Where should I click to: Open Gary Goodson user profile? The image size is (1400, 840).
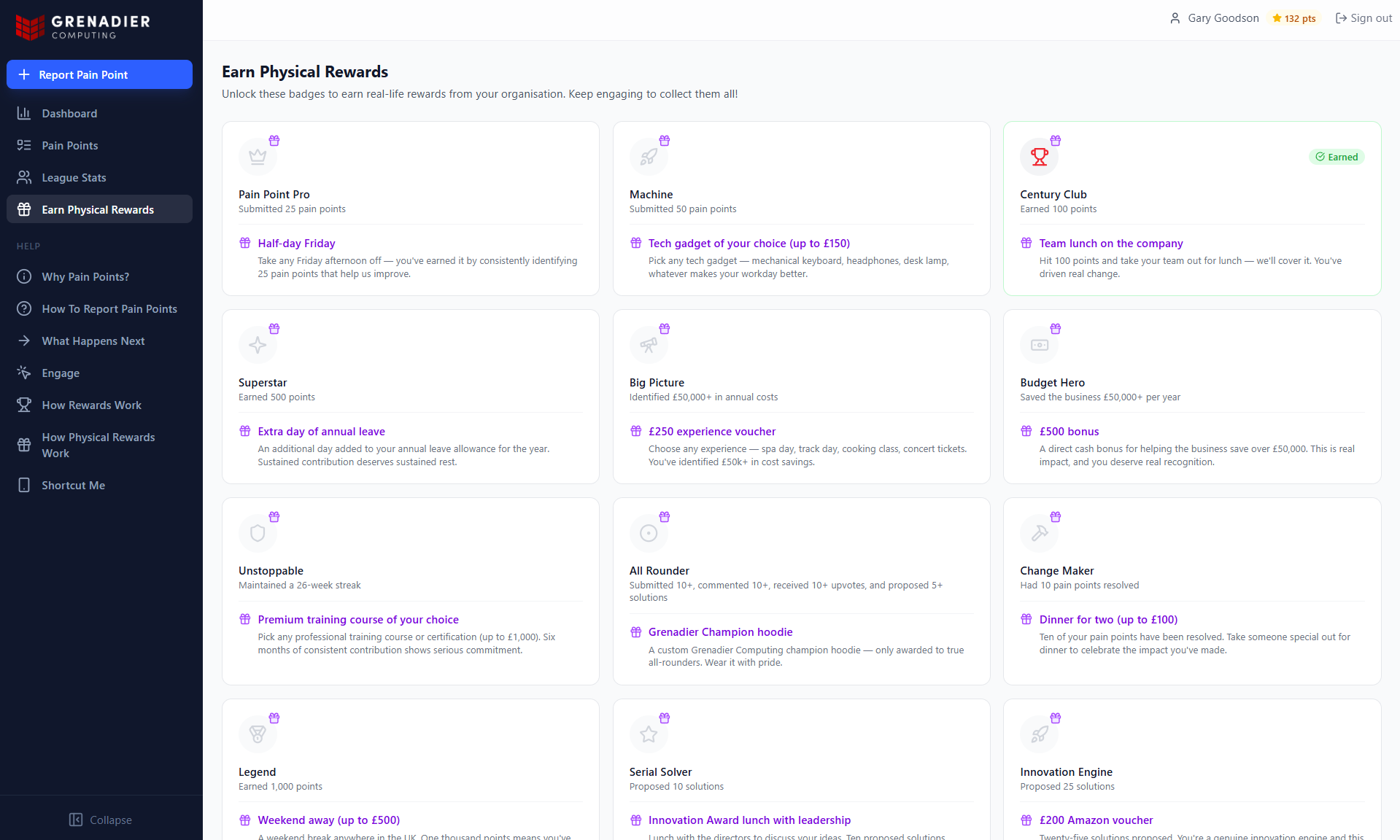1214,18
